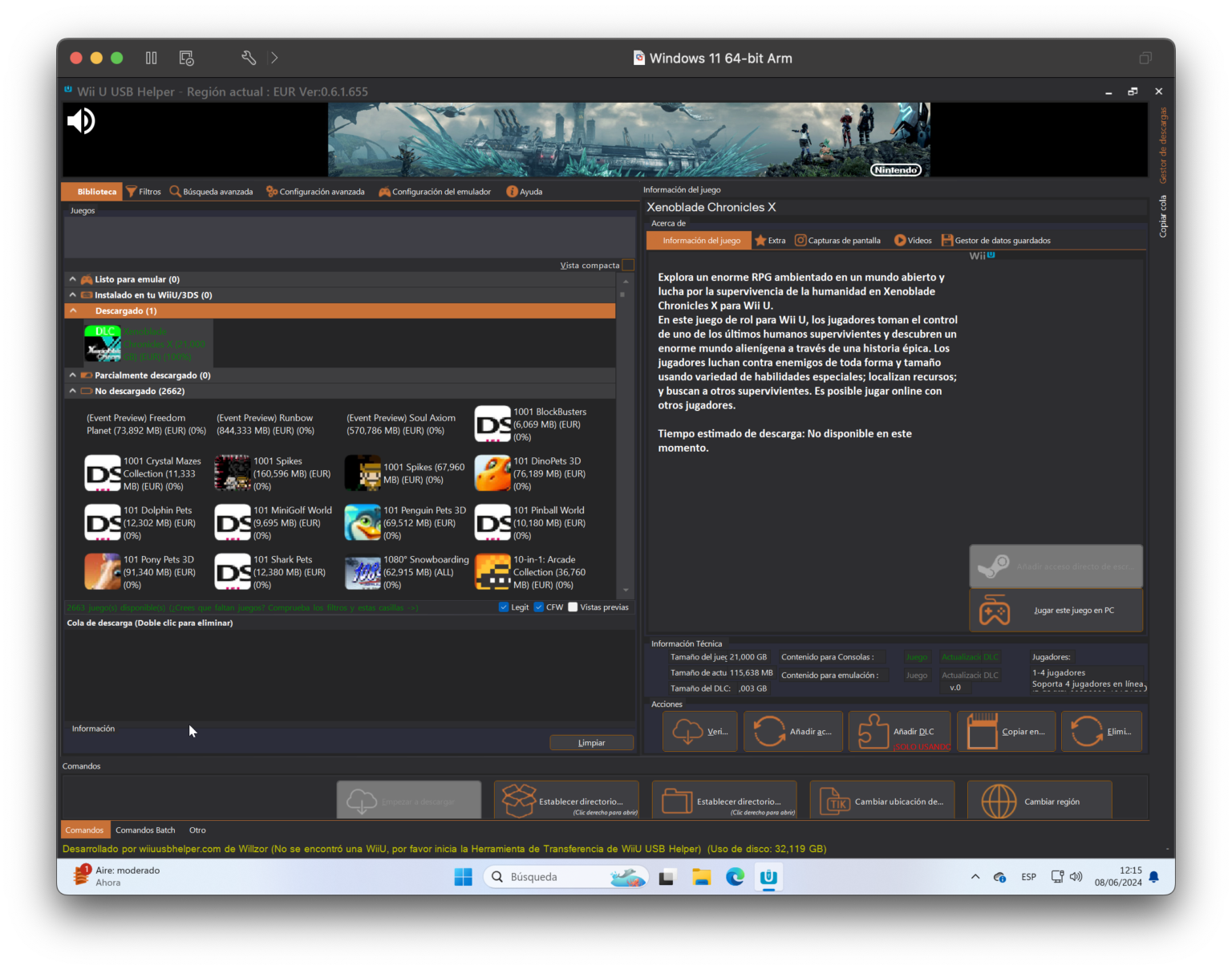Uncheck the CFW checkbox
This screenshot has height=970, width=1232.
539,607
